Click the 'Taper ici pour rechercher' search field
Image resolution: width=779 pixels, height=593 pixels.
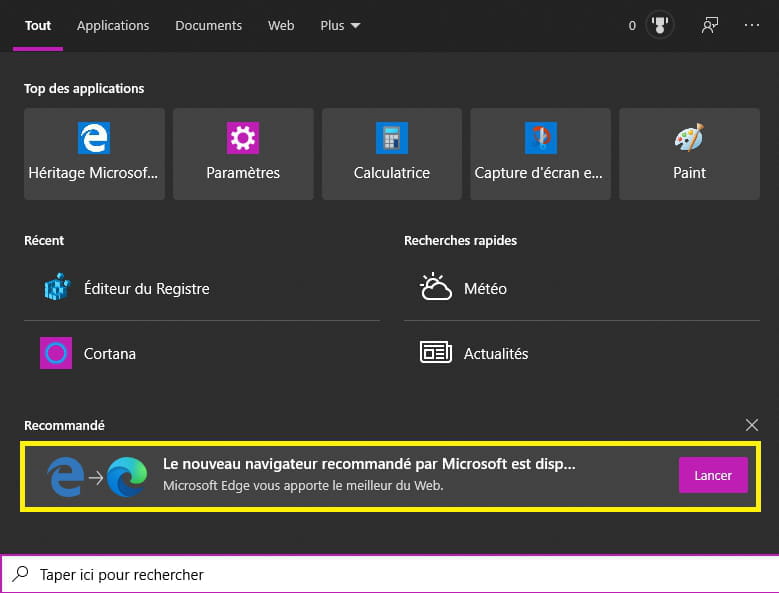[390, 574]
